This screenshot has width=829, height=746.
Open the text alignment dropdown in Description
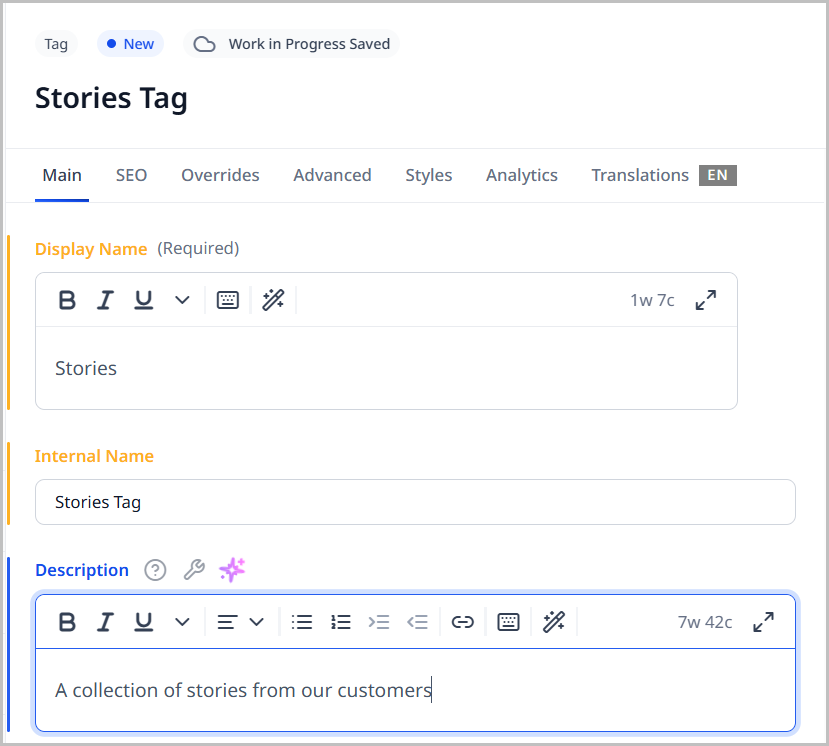point(240,622)
